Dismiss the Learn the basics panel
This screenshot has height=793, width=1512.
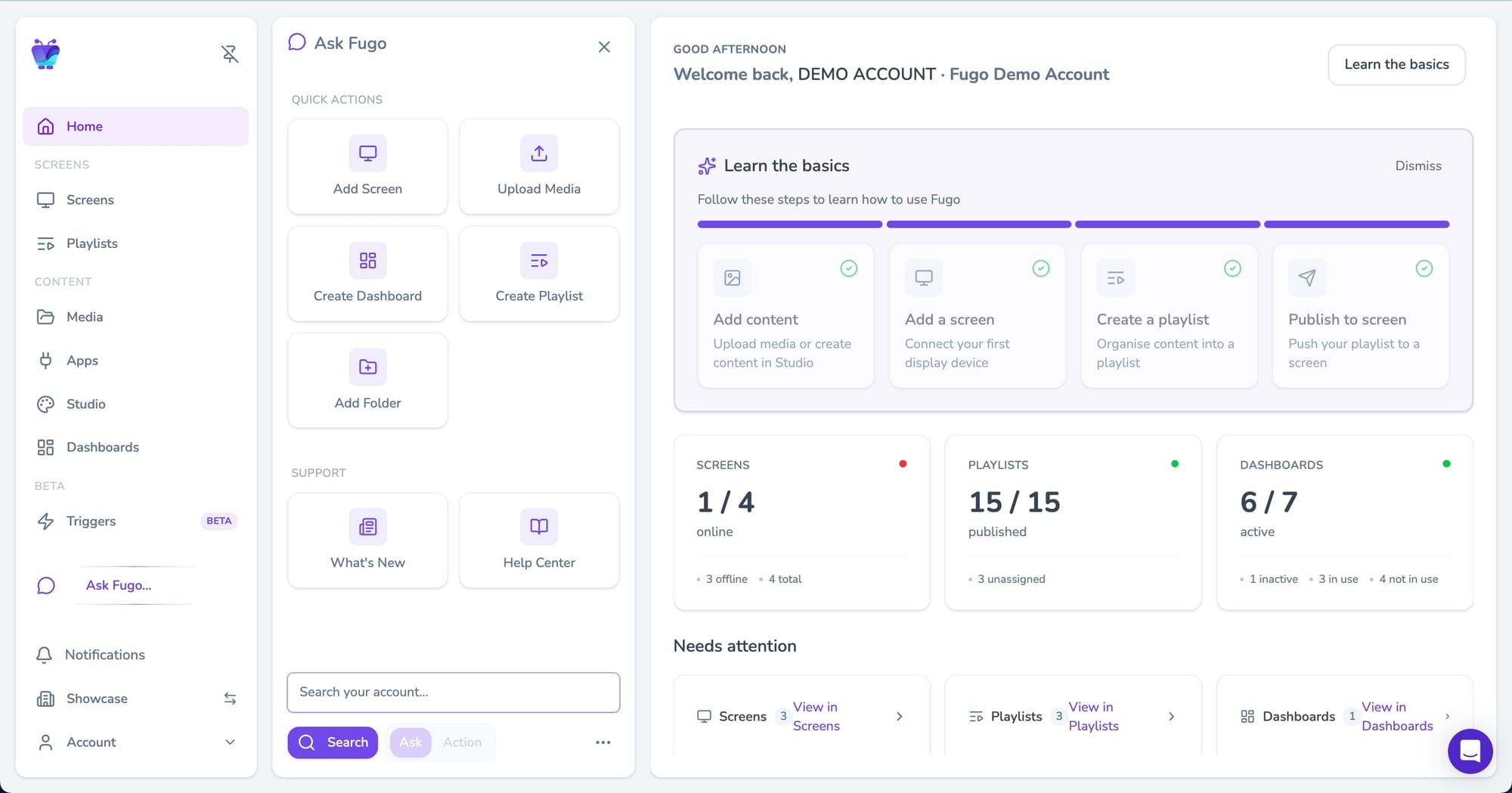coord(1417,166)
